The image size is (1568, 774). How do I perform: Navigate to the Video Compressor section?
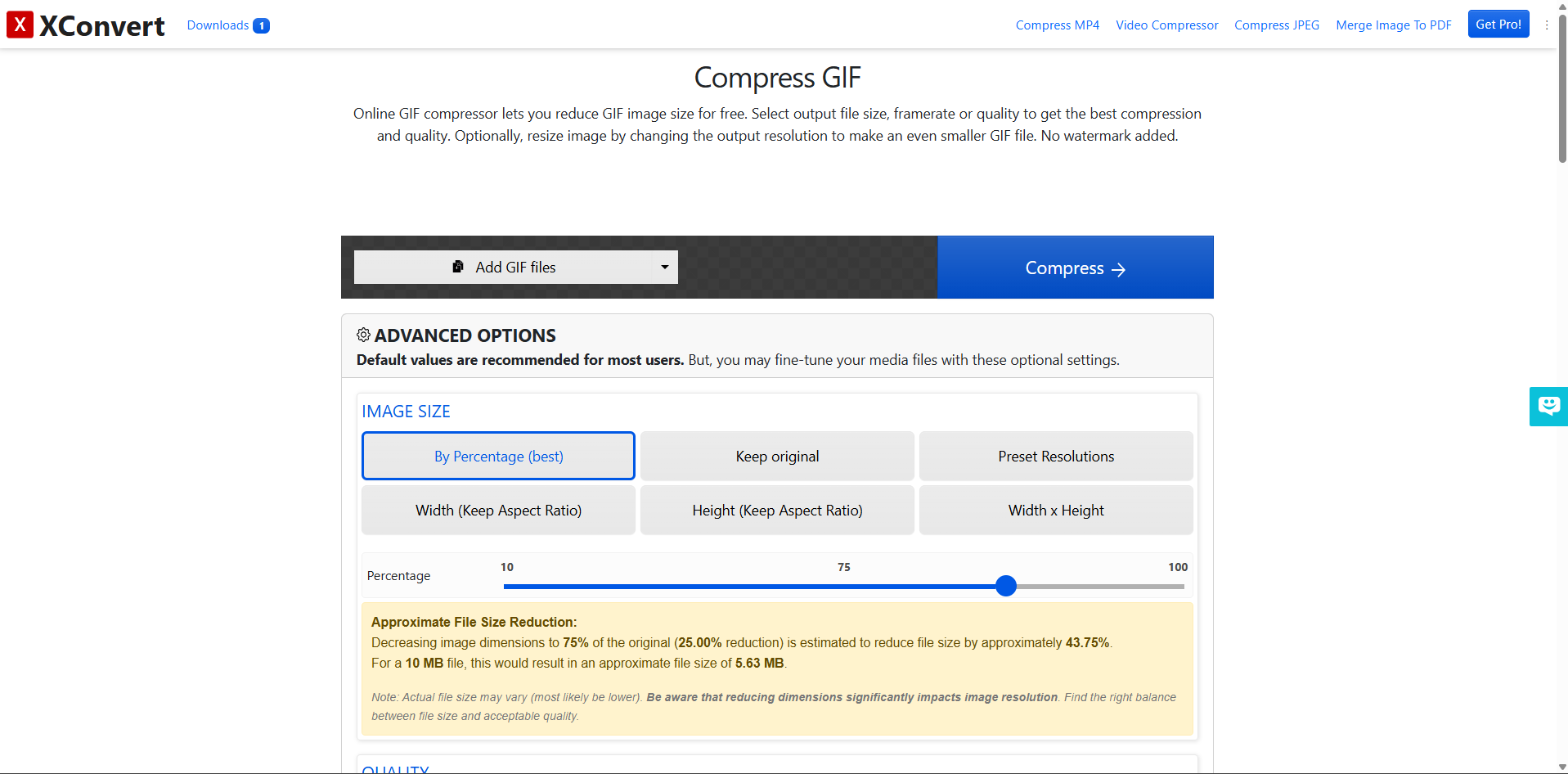click(1166, 25)
